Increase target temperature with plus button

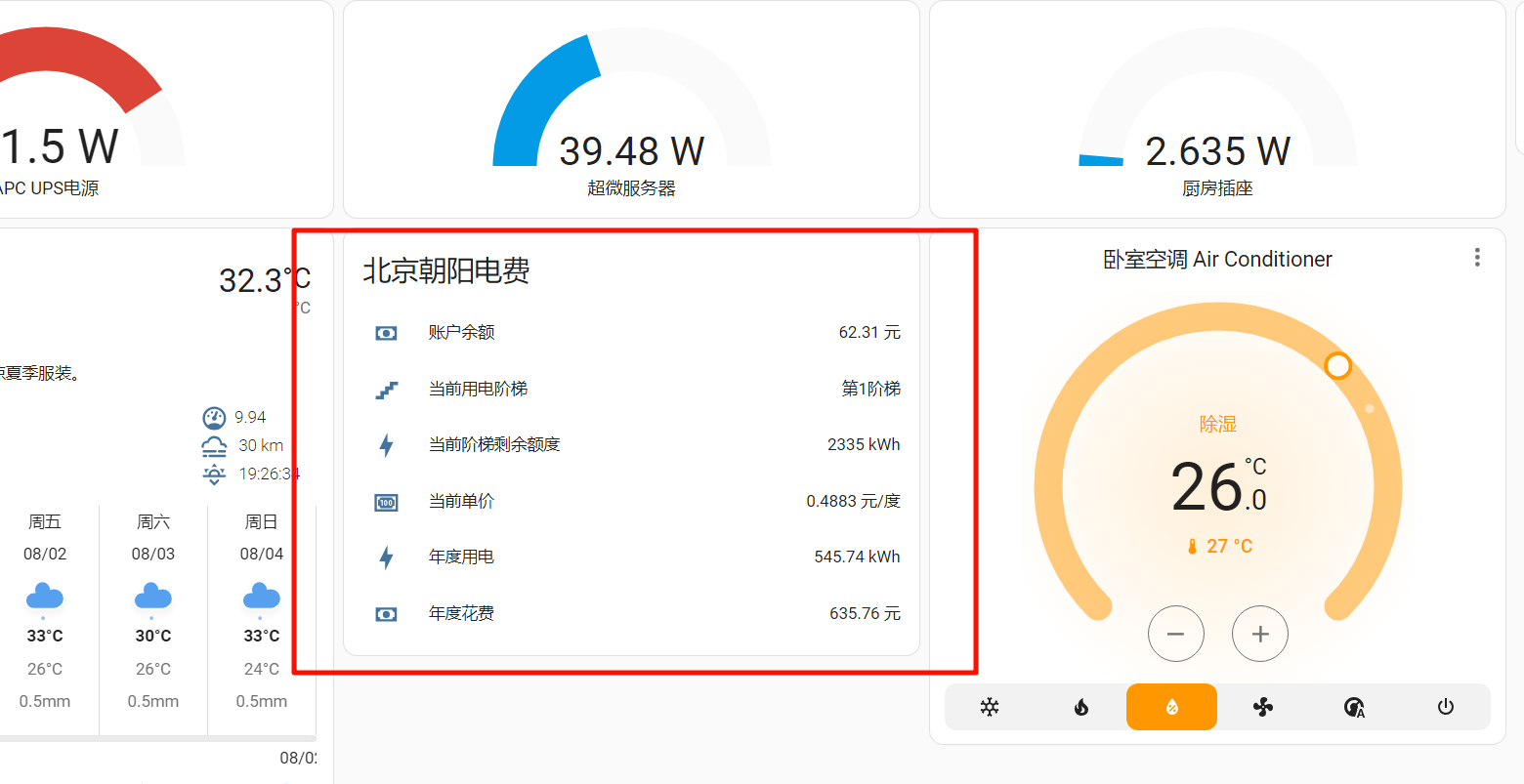click(x=1260, y=634)
